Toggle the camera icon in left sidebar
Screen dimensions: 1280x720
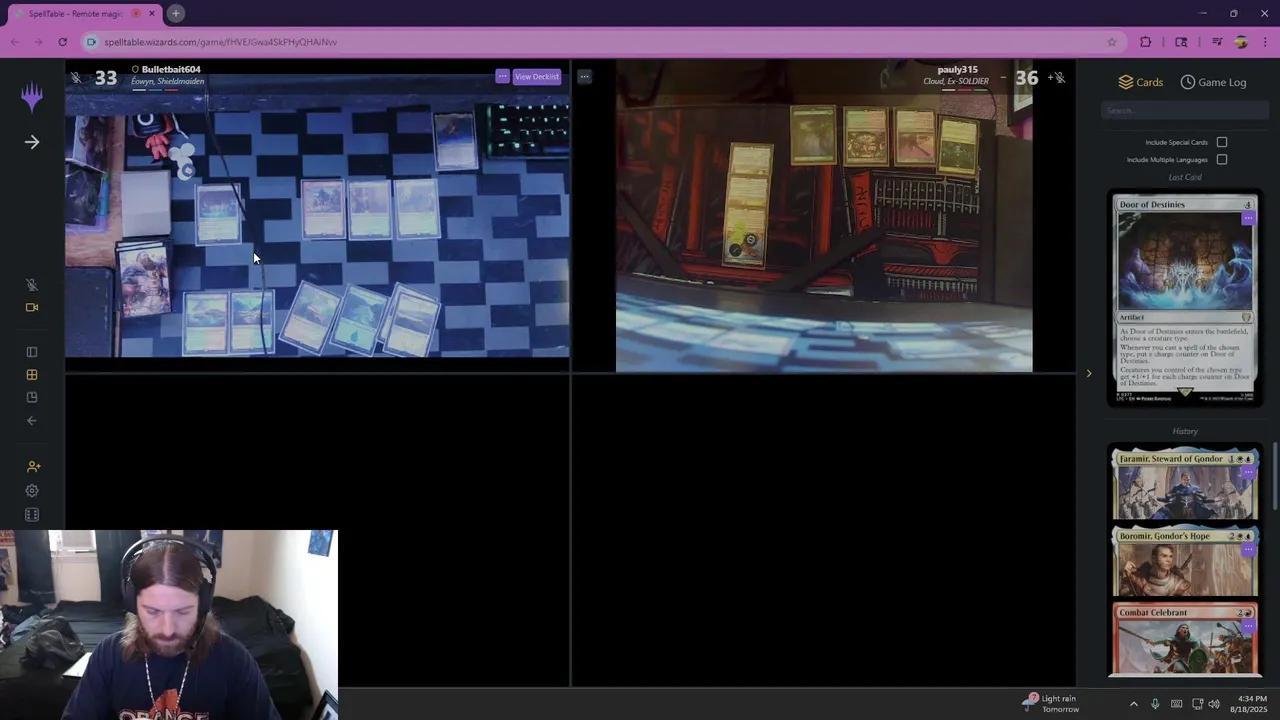(x=32, y=307)
